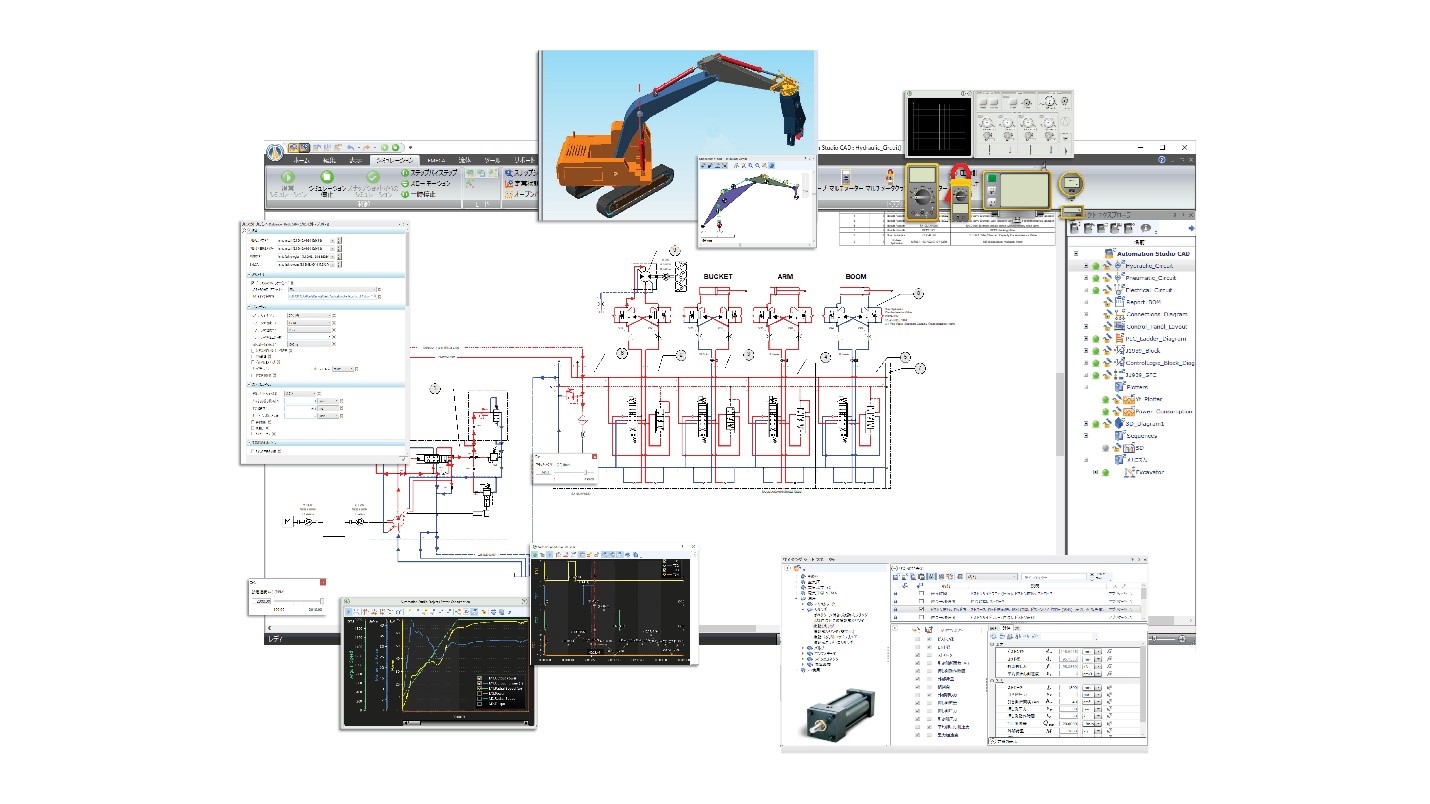Open the Hydraulic_Circuit document in project tree

[x=1150, y=267]
